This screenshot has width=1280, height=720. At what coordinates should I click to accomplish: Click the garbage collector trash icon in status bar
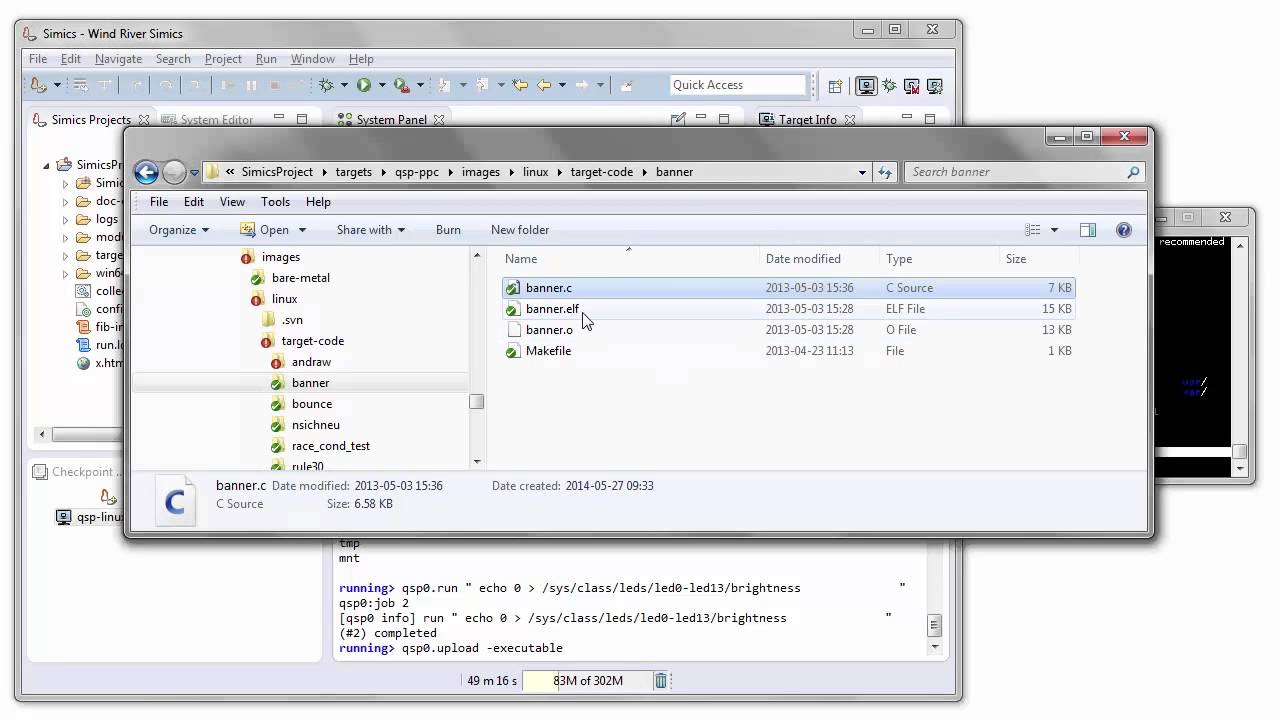tap(660, 681)
